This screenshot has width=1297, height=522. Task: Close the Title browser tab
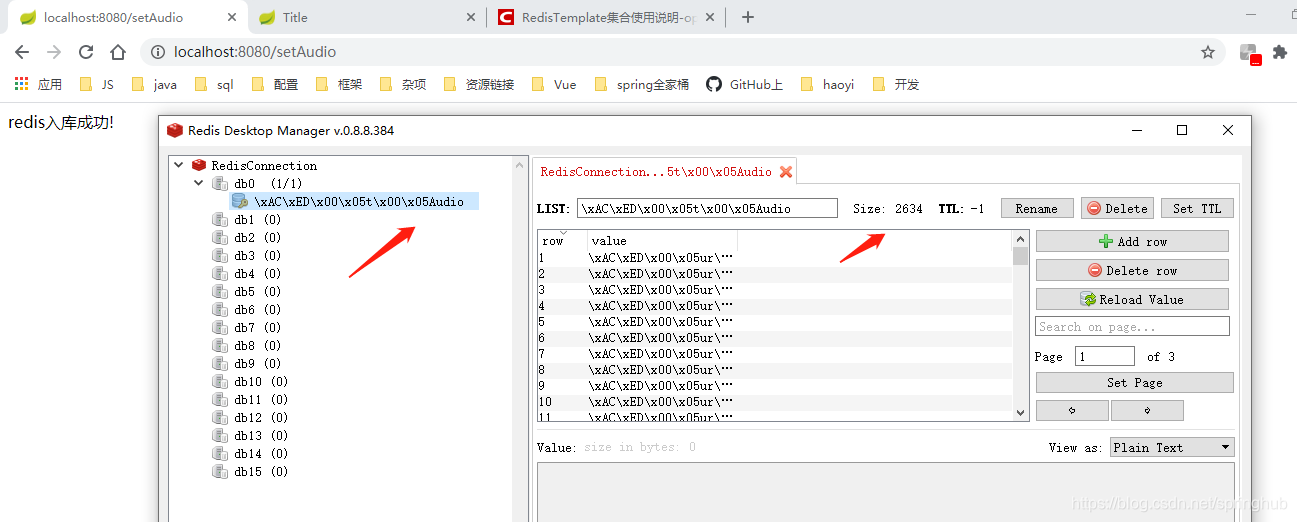pyautogui.click(x=472, y=17)
